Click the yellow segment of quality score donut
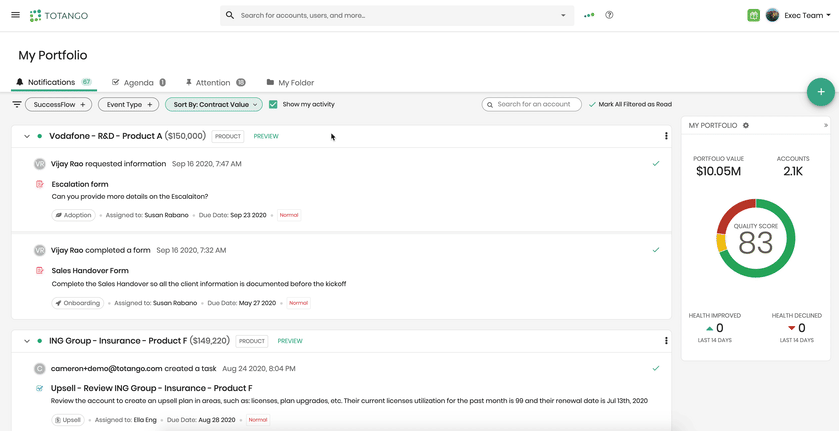Screen dimensions: 839x431 [x=721, y=243]
